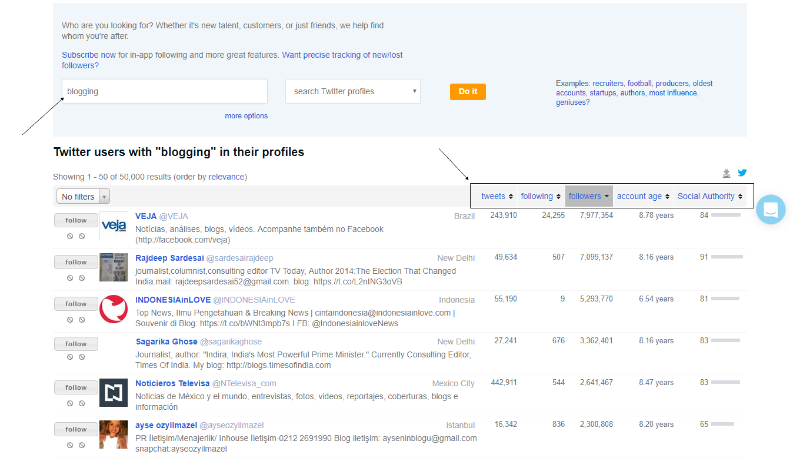800x461 pixels.
Task: Follow Noticieros Televisa
Action: point(76,388)
